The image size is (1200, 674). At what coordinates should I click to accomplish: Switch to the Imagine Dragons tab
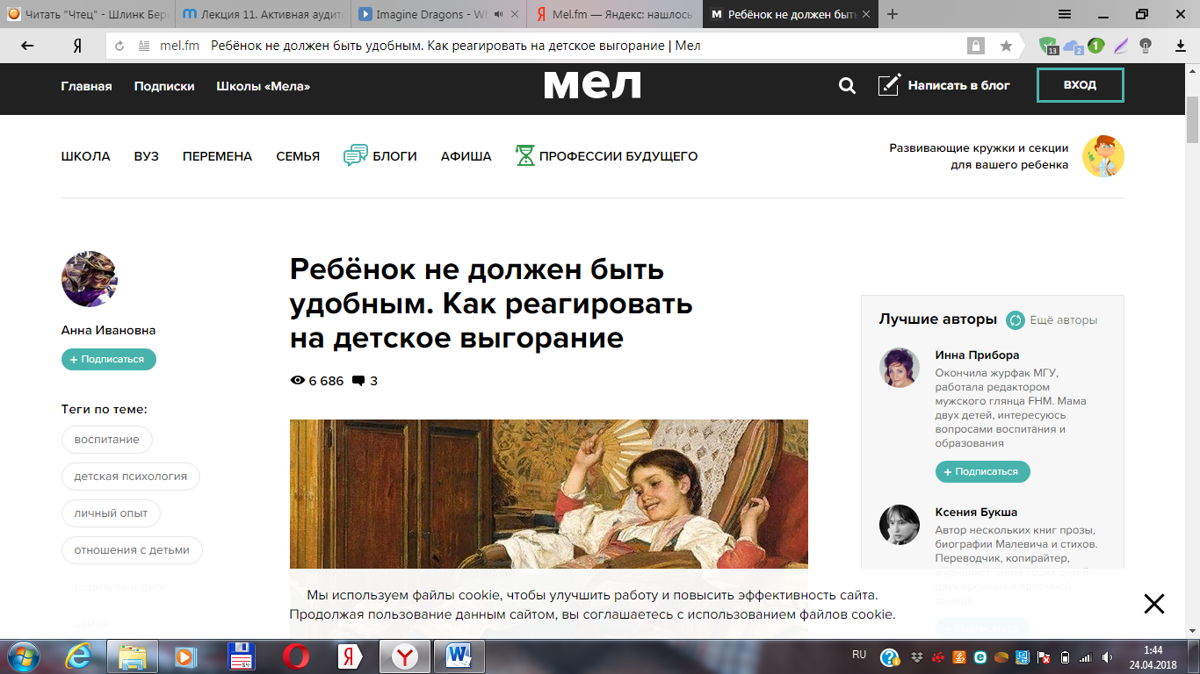439,14
